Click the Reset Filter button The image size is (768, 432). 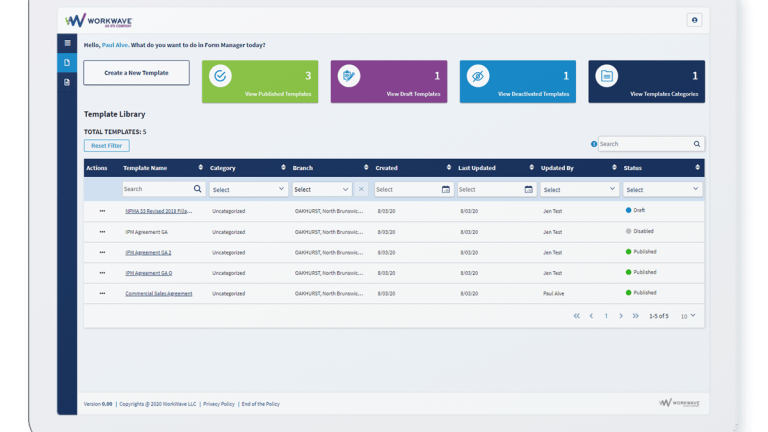106,145
